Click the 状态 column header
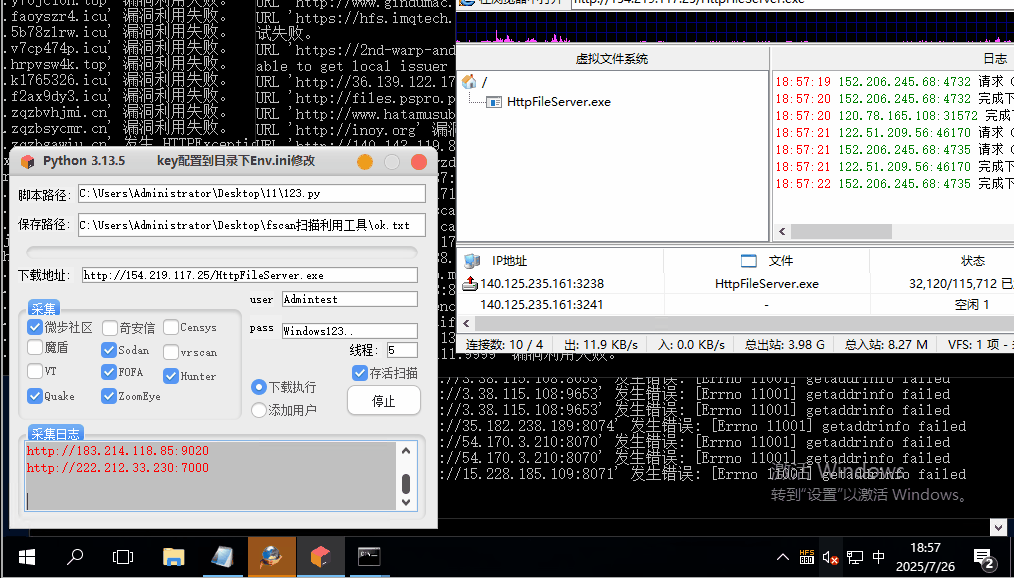This screenshot has height=578, width=1014. (973, 261)
